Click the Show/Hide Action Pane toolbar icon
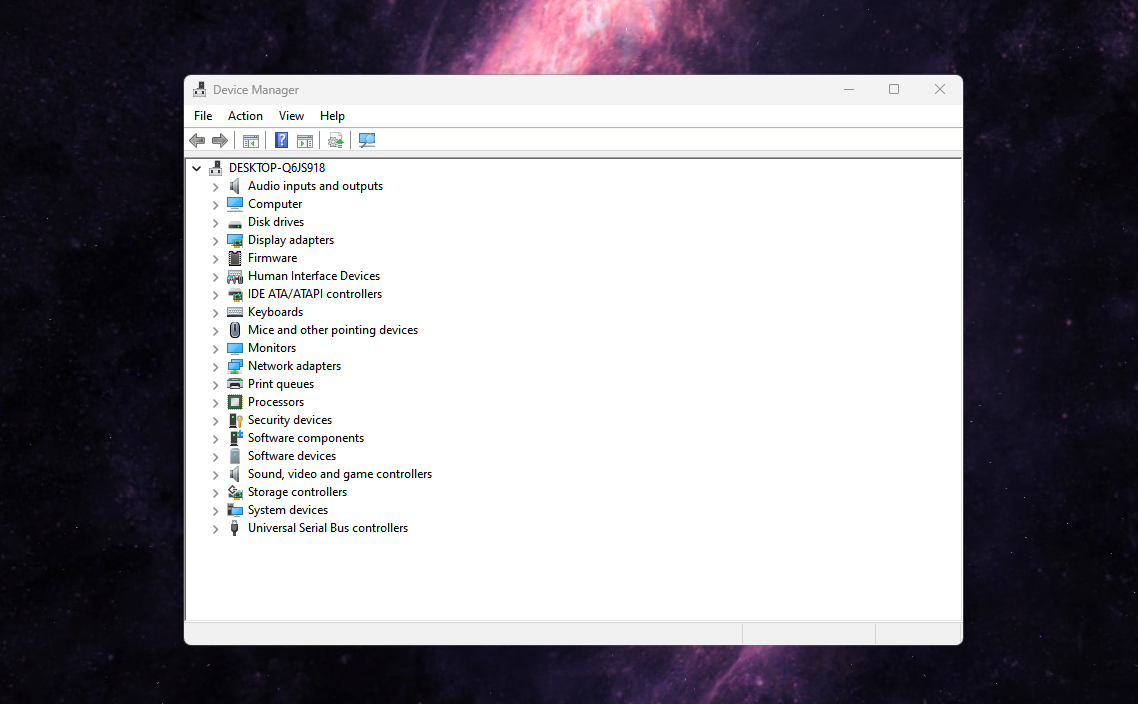This screenshot has height=704, width=1138. point(305,140)
